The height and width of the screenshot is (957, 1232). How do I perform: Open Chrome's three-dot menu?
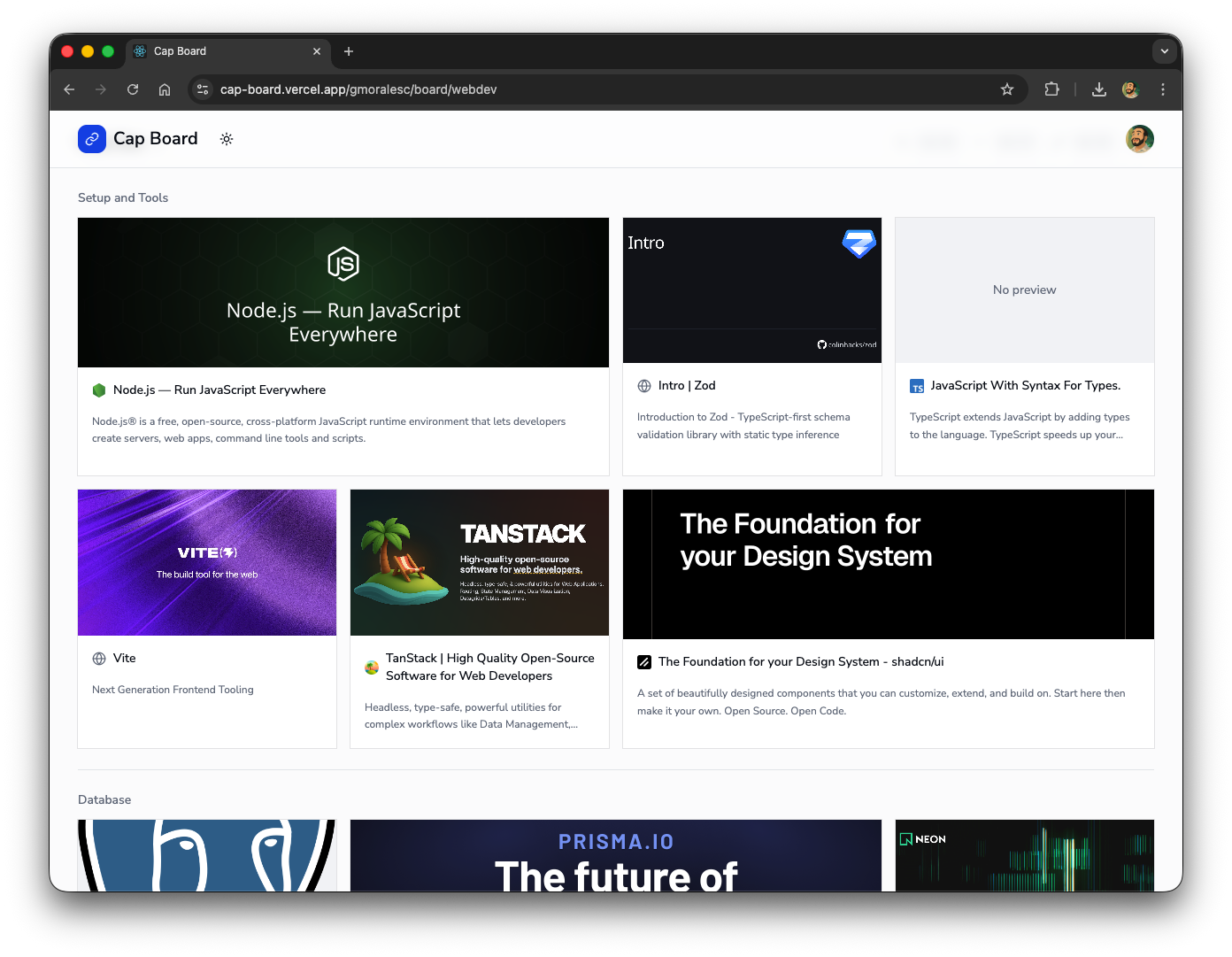[1163, 89]
